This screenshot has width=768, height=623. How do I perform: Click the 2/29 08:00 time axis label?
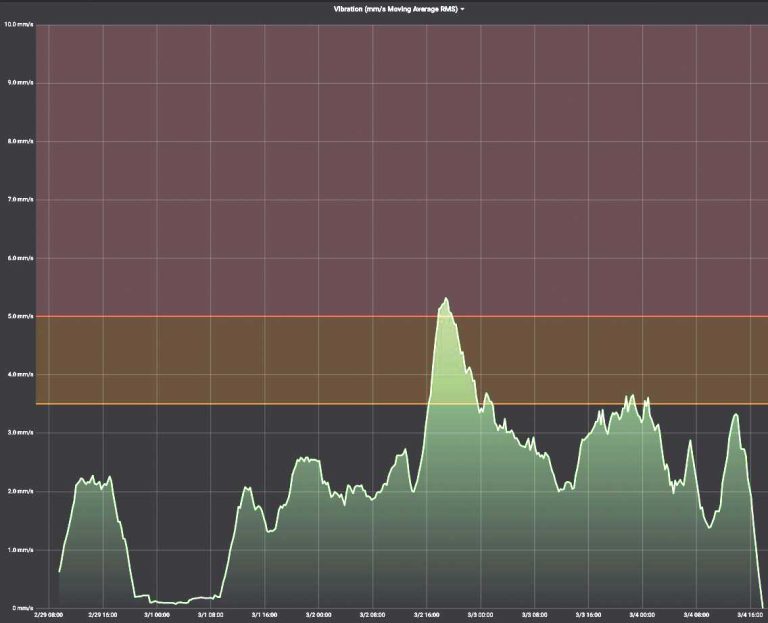pos(50,617)
